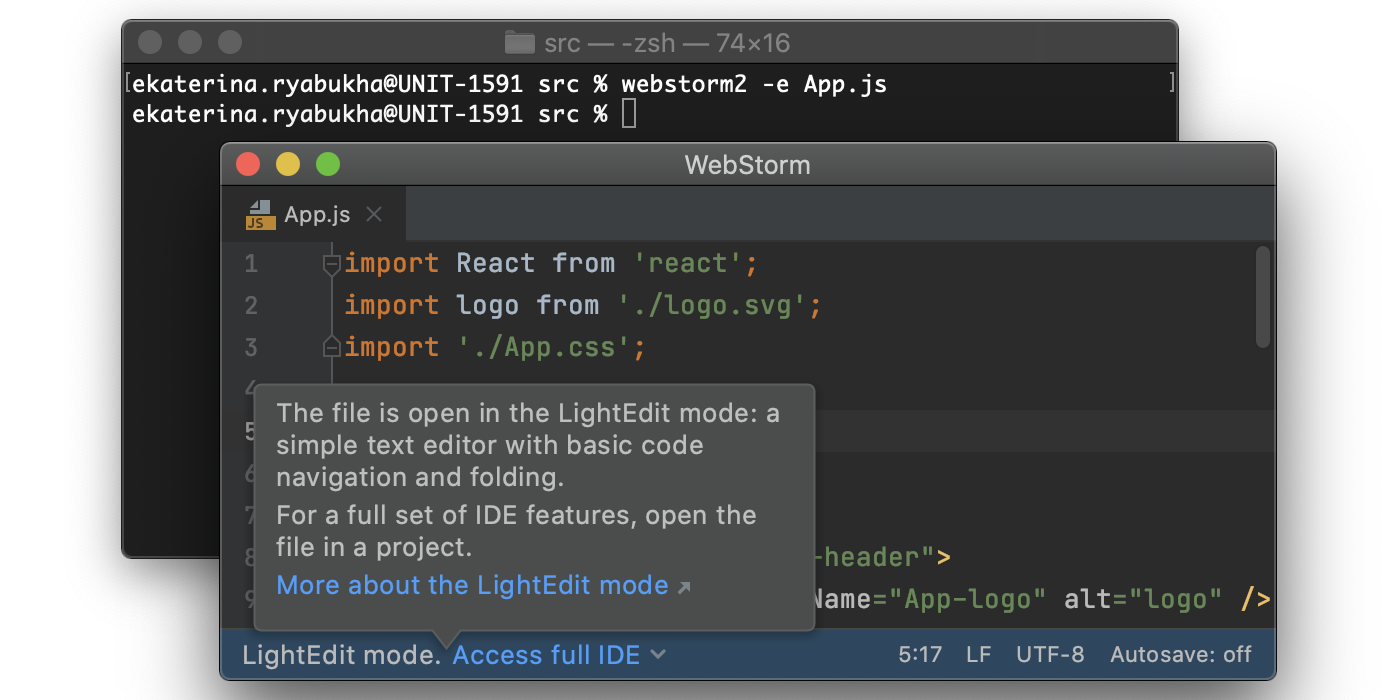Toggle Autosave: off in status bar
This screenshot has width=1400, height=700.
pos(1181,655)
